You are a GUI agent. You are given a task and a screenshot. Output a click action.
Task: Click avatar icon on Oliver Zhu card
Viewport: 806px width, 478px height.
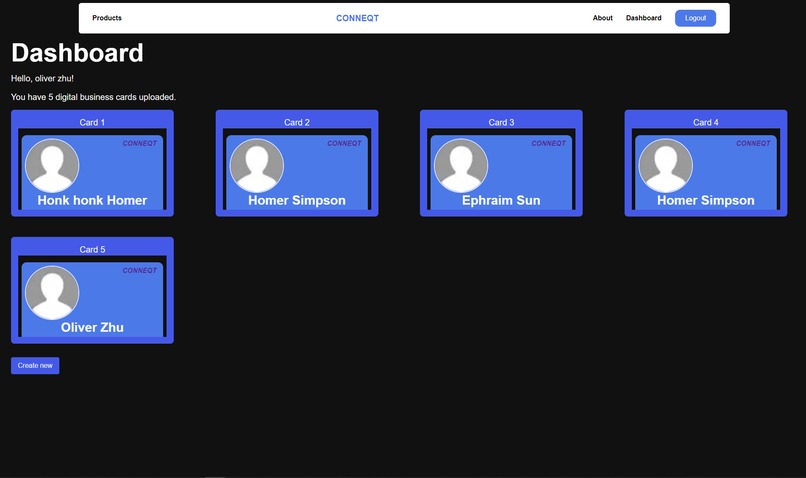52,292
